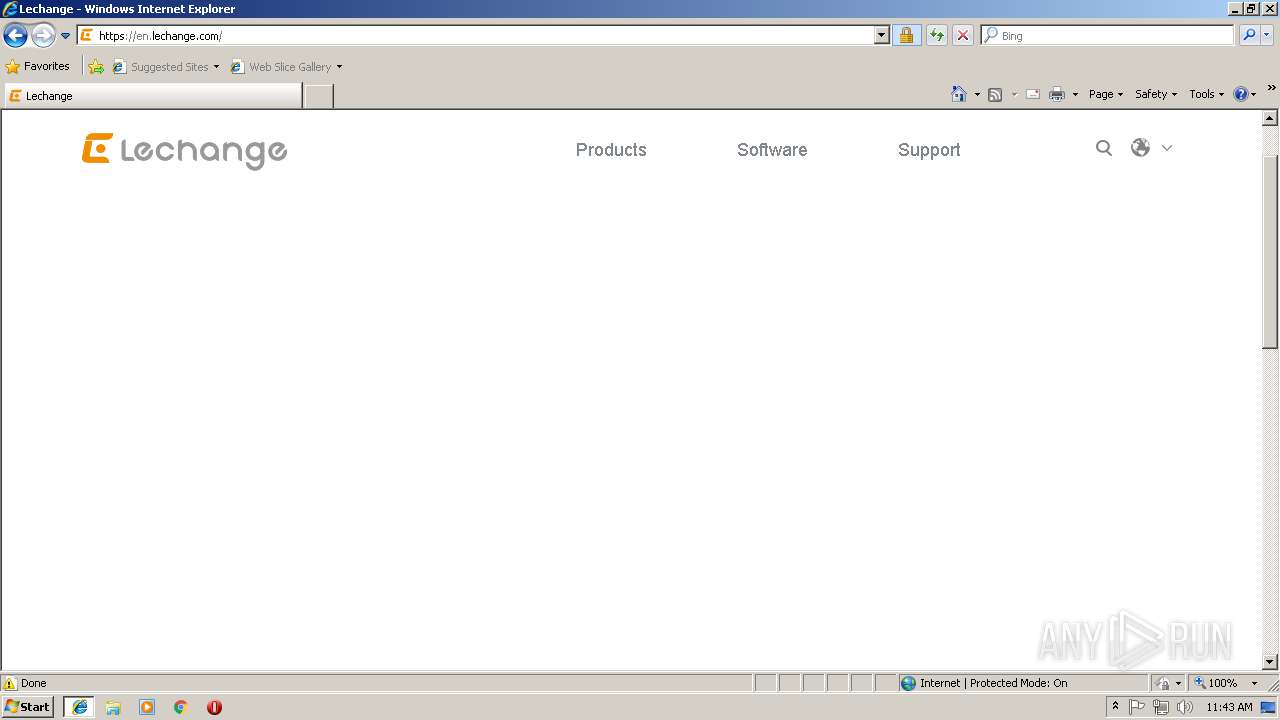Click the Back navigation arrow
This screenshot has width=1280, height=720.
[x=15, y=36]
